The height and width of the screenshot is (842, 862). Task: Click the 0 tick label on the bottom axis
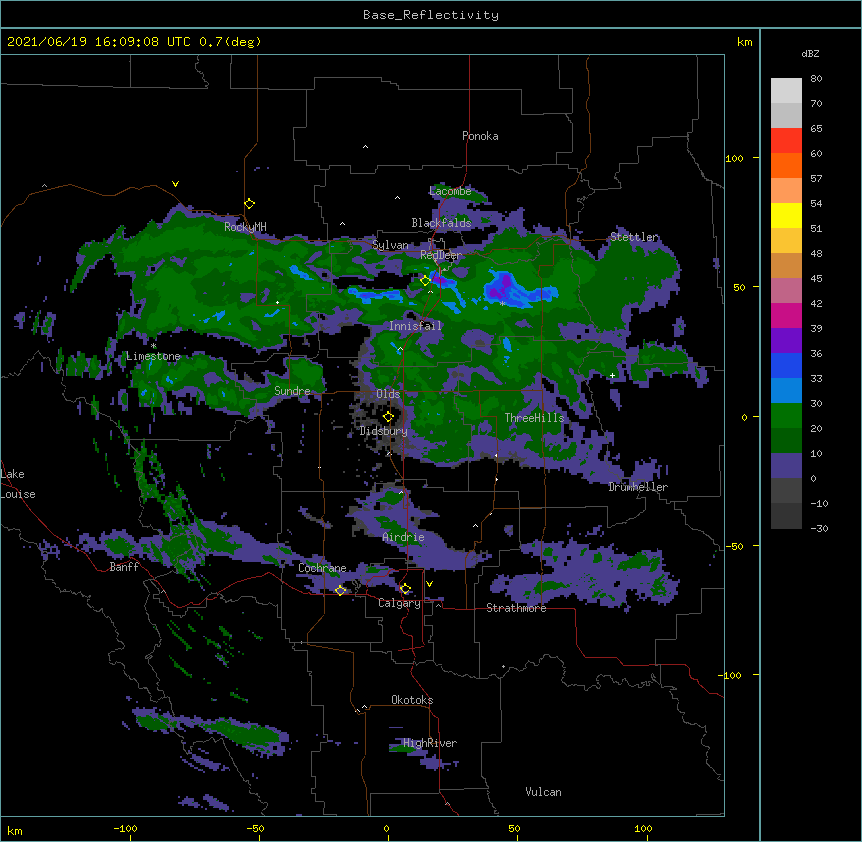[x=386, y=828]
